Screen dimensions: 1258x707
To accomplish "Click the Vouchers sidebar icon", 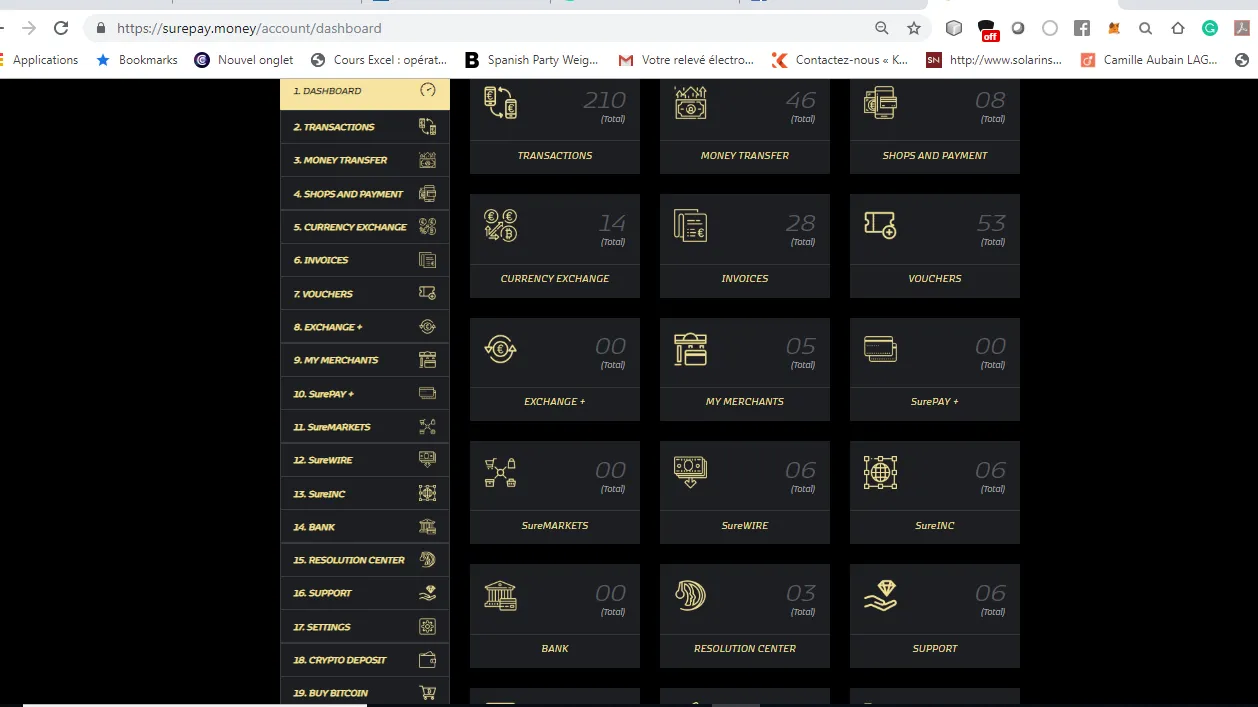I will point(428,293).
